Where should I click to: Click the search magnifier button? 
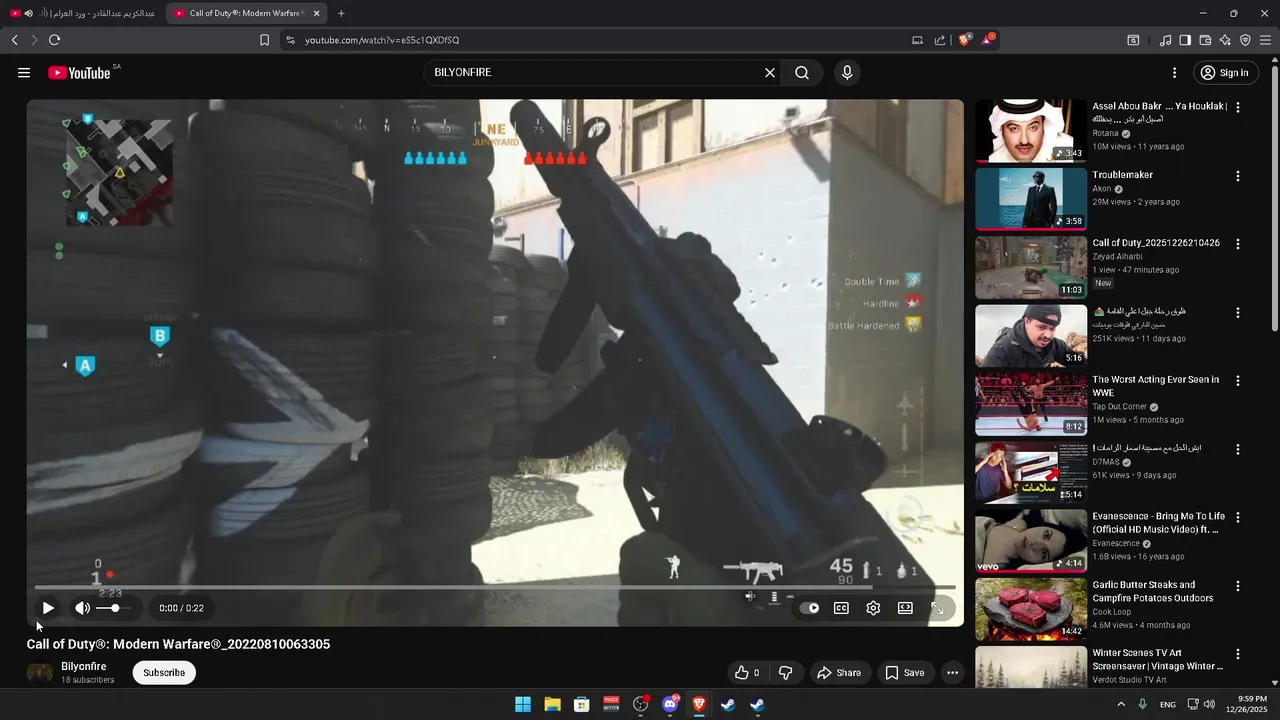pyautogui.click(x=802, y=73)
